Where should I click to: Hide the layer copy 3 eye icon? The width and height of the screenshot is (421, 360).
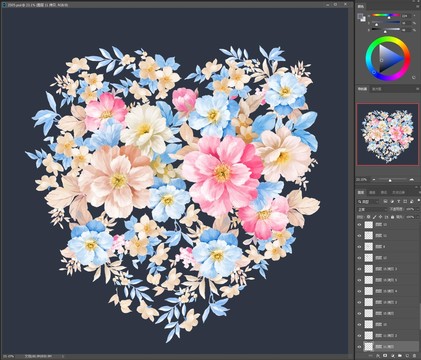click(359, 269)
